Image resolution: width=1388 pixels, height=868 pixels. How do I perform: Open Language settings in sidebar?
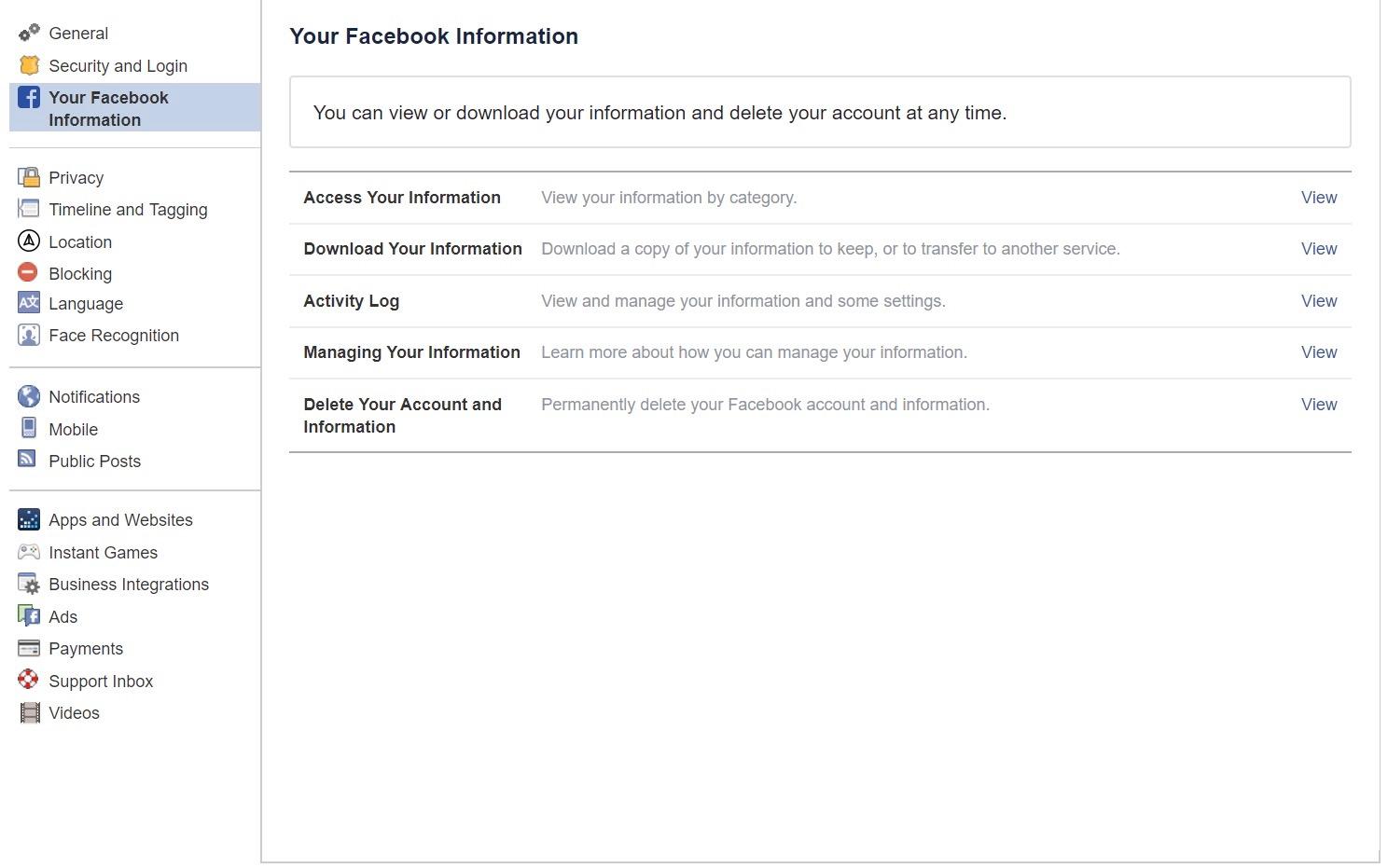[x=86, y=304]
